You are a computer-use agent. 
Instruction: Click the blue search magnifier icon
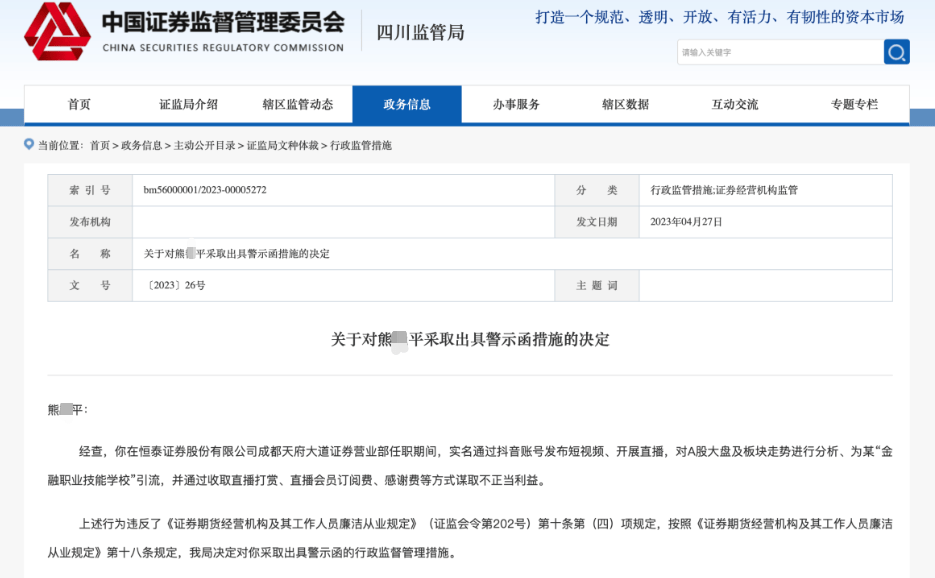click(896, 52)
